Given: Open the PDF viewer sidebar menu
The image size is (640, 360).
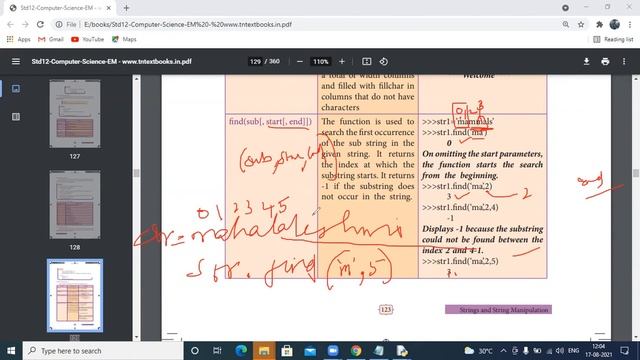Looking at the screenshot, I should click(x=16, y=61).
